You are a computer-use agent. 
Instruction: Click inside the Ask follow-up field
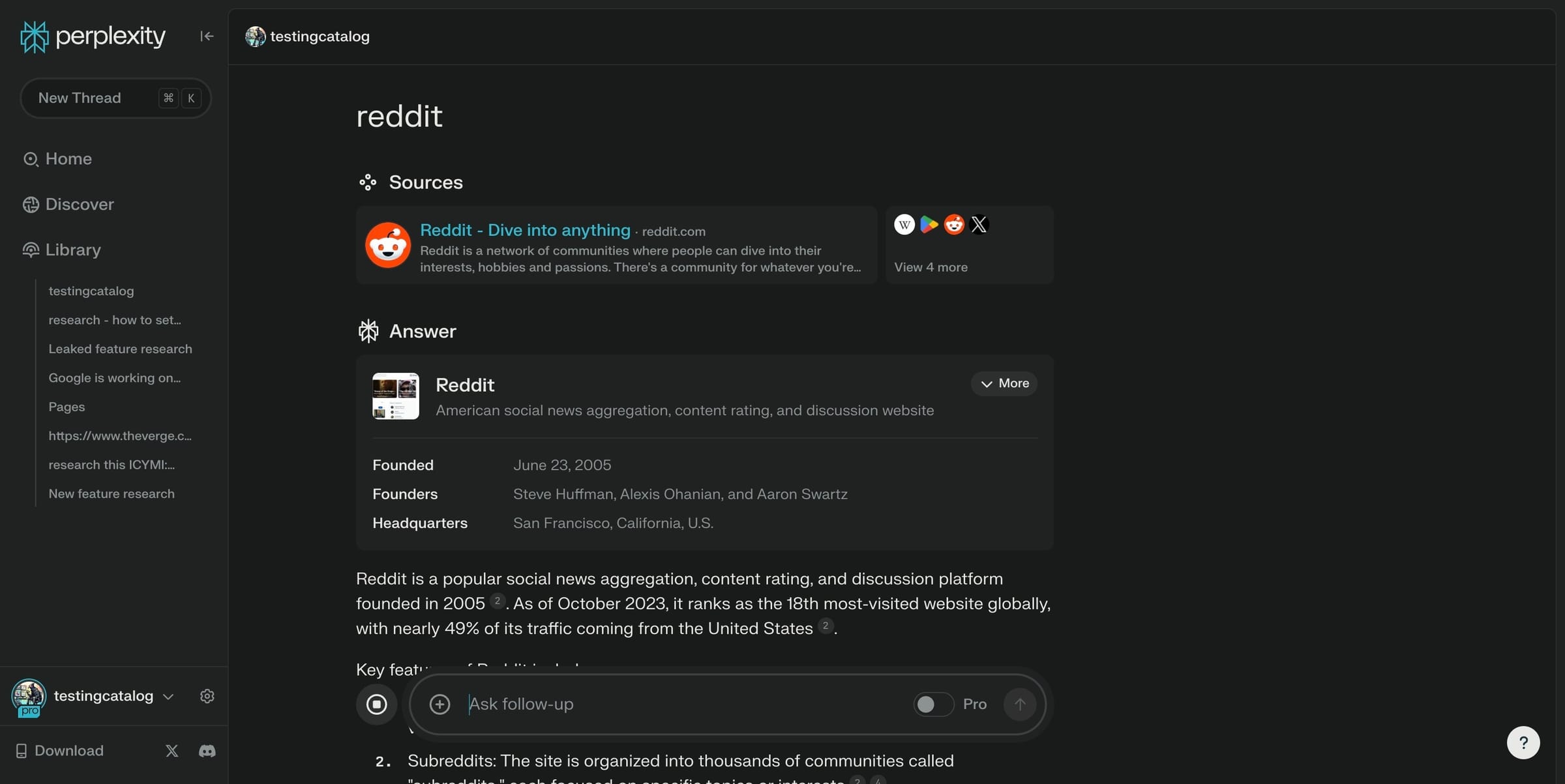click(x=587, y=704)
